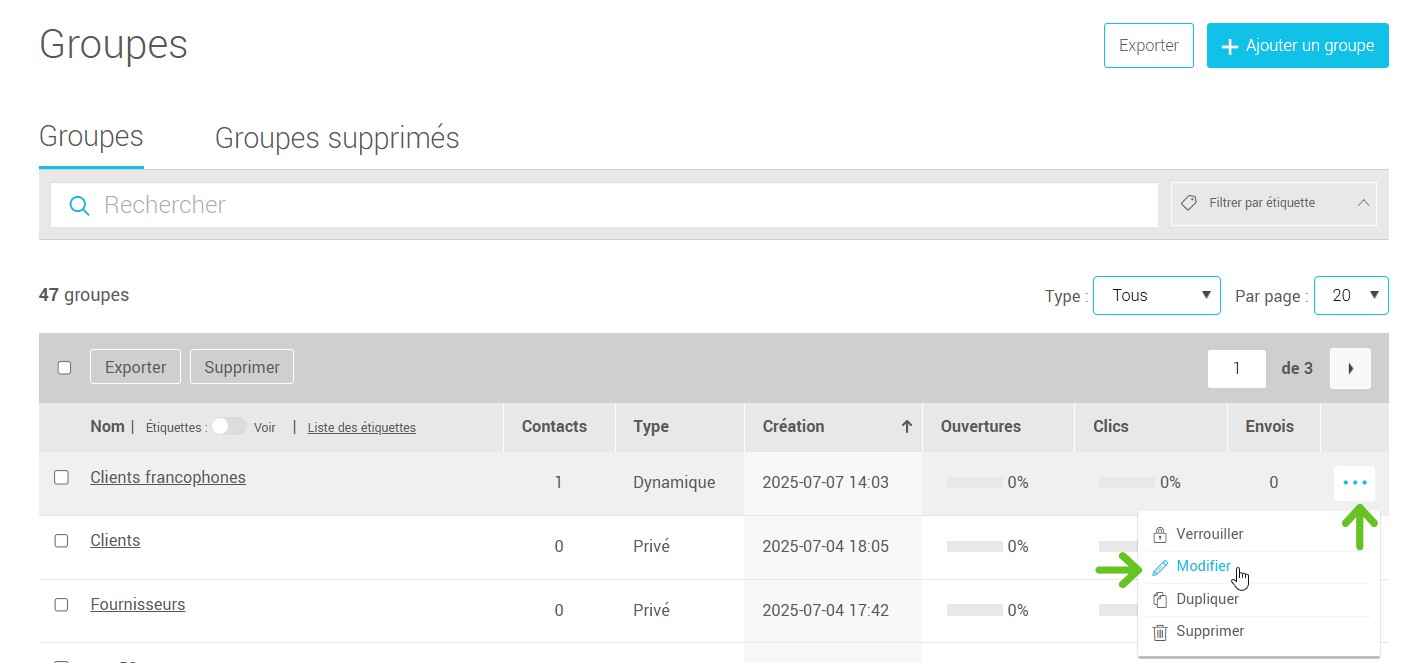
Task: Click the padlock icon beside Verrouiller
Action: tap(1160, 535)
